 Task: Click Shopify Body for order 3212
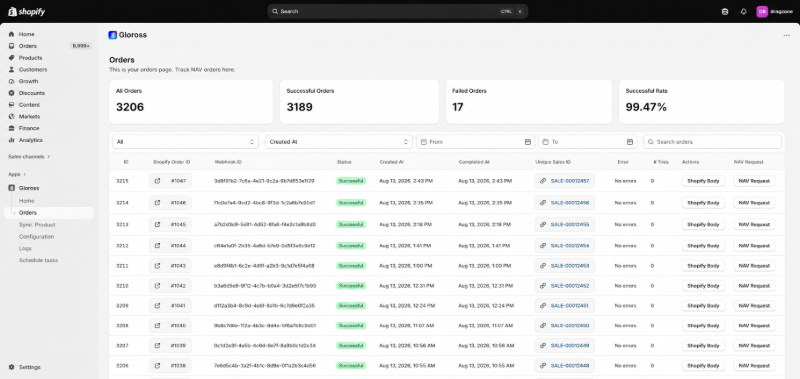coord(703,246)
